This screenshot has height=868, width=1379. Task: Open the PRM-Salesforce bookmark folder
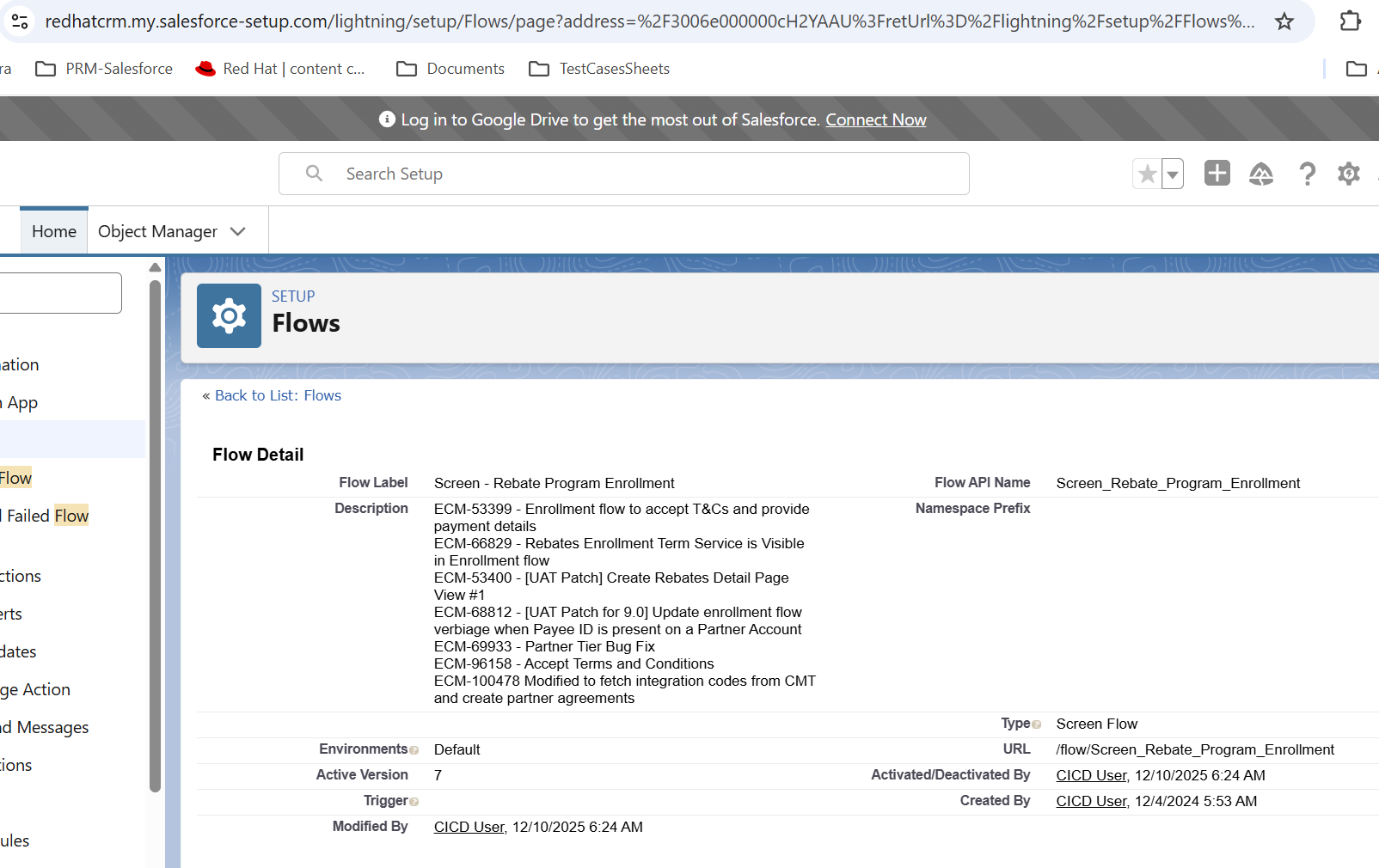104,69
